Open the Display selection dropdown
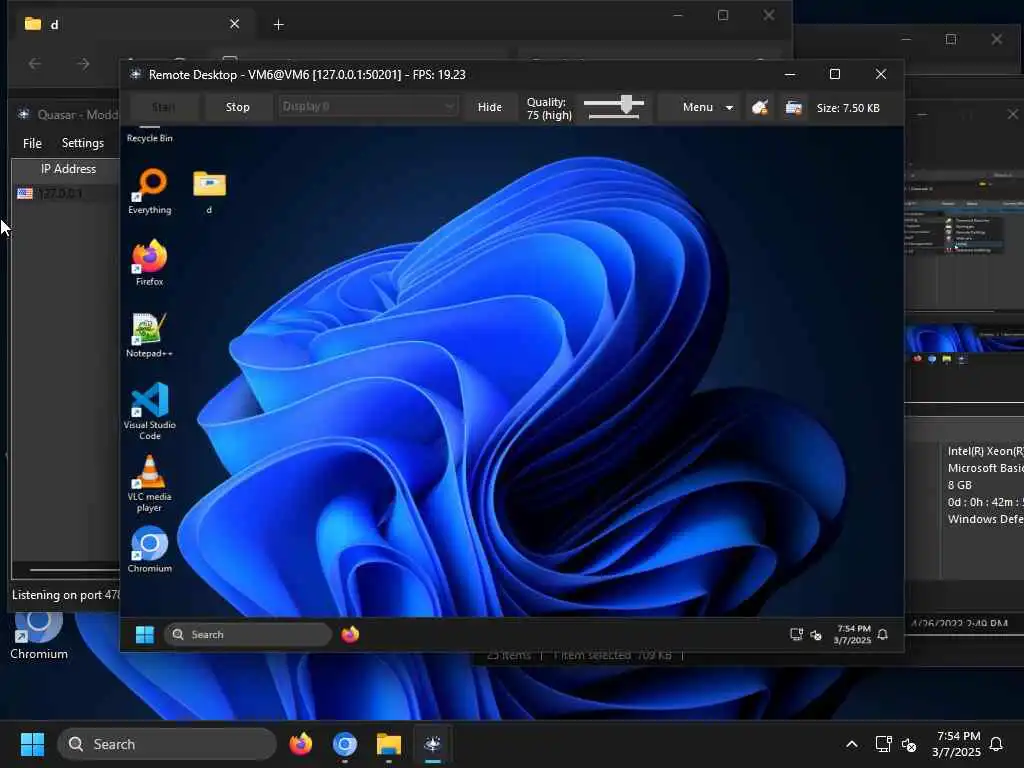This screenshot has height=768, width=1024. point(368,106)
